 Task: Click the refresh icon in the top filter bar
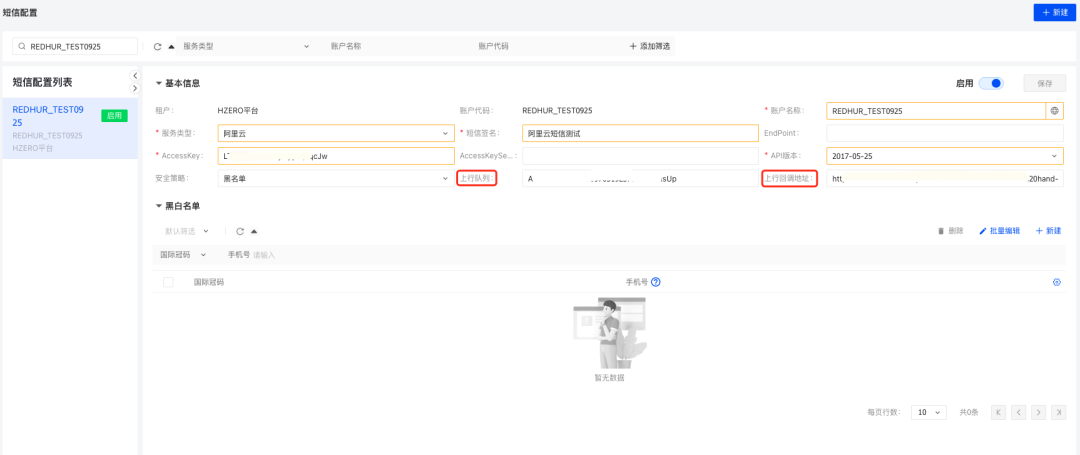[x=158, y=46]
